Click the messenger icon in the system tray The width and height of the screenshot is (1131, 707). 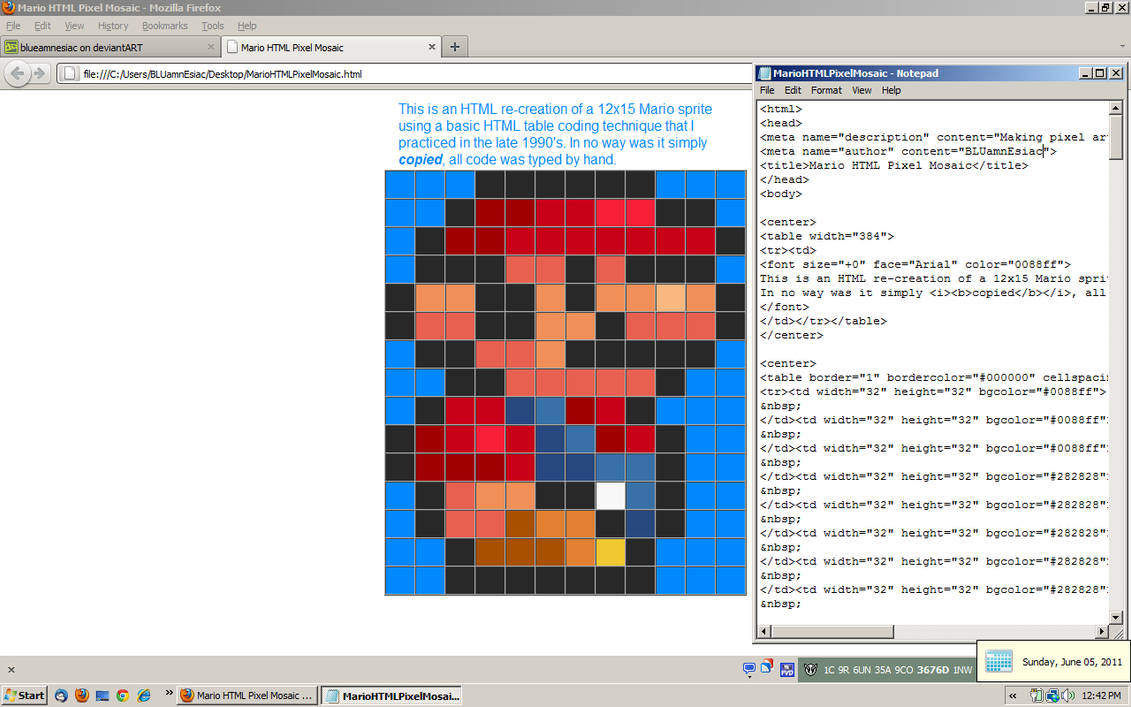pos(749,668)
